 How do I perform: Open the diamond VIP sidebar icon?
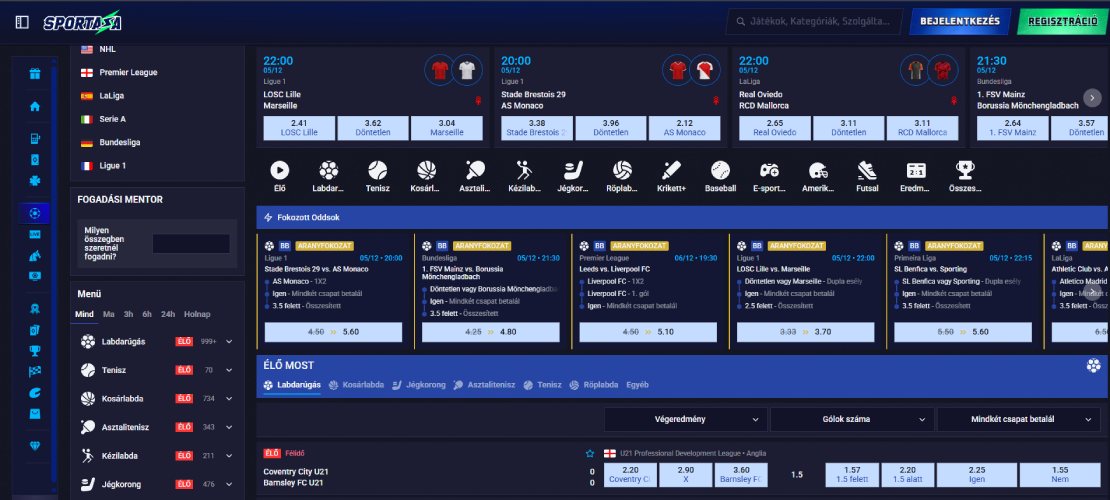35,445
